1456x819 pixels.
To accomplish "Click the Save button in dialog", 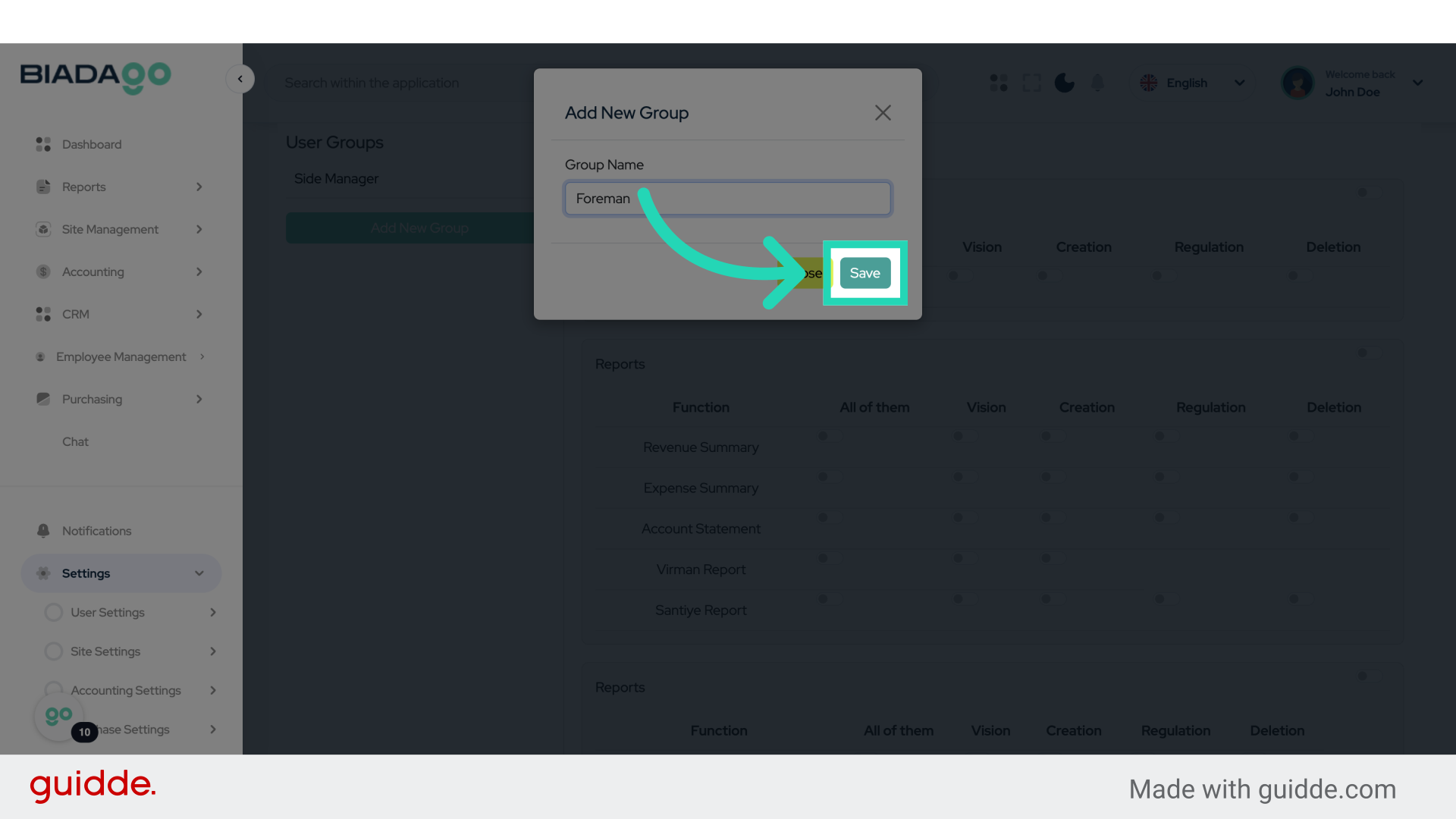I will tap(864, 273).
